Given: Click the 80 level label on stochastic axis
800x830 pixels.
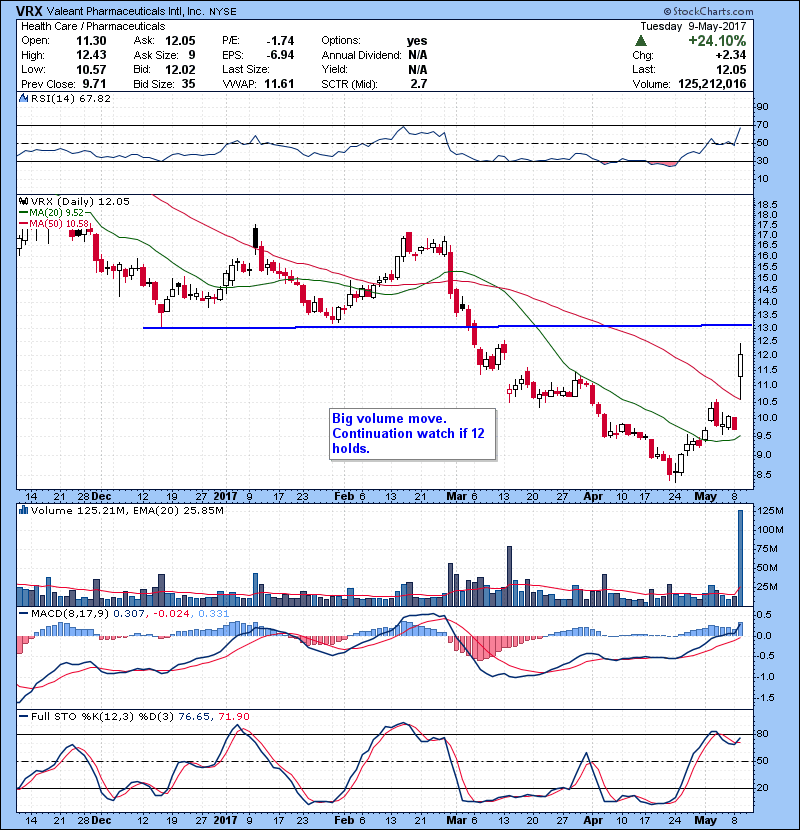Looking at the screenshot, I should tap(762, 734).
